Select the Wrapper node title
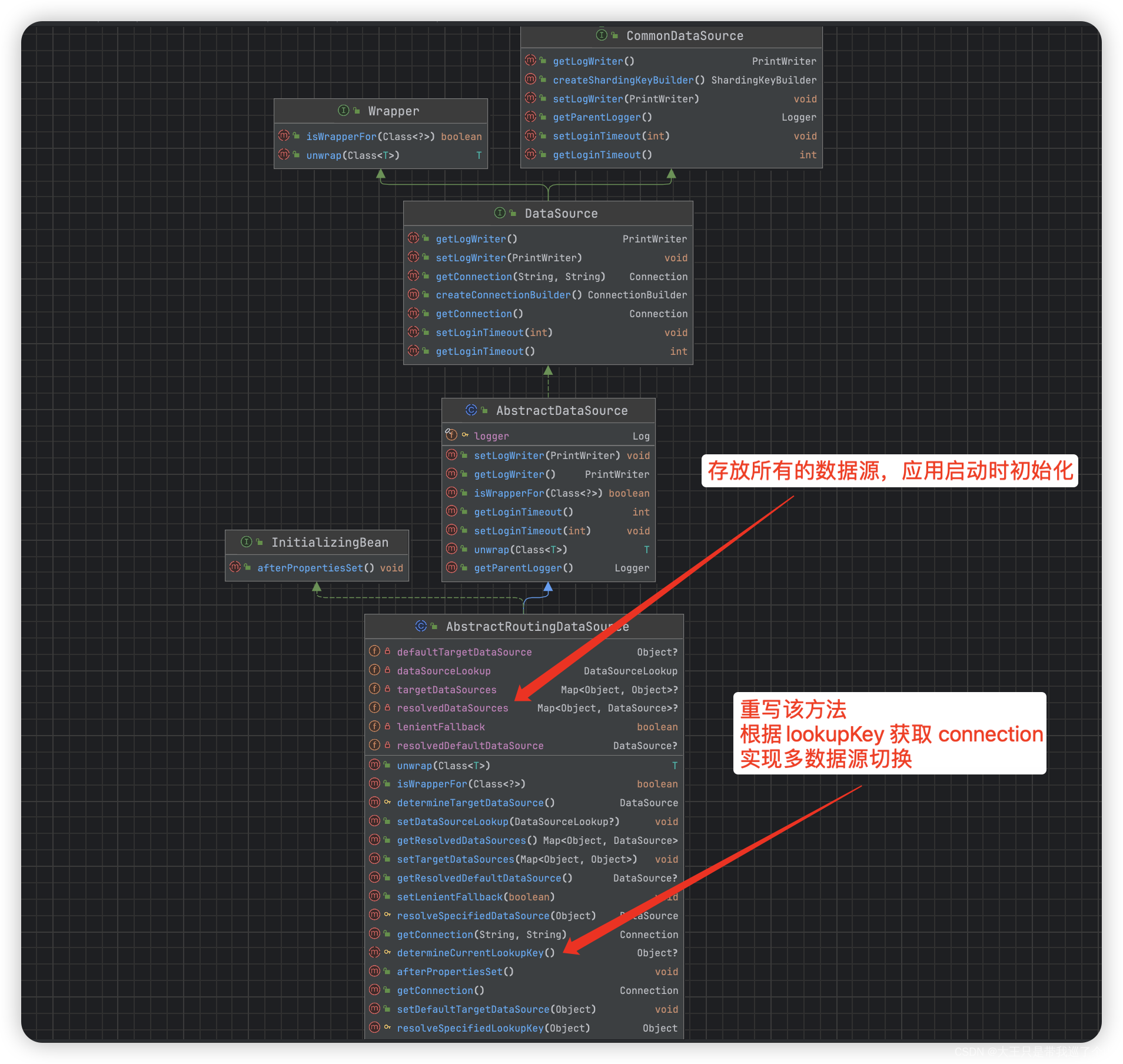Image resolution: width=1123 pixels, height=1064 pixels. (394, 111)
